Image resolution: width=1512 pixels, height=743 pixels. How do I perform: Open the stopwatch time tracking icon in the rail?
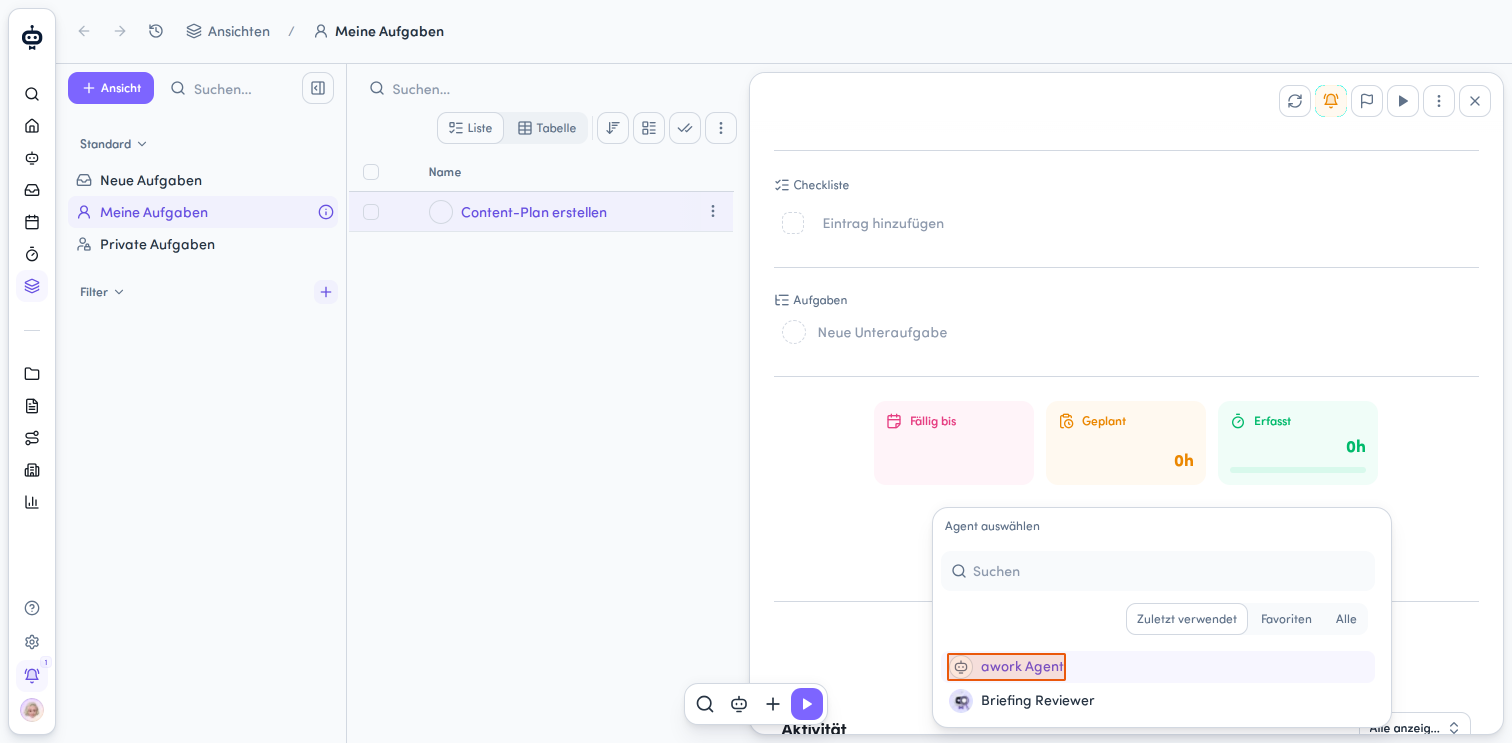(x=32, y=254)
